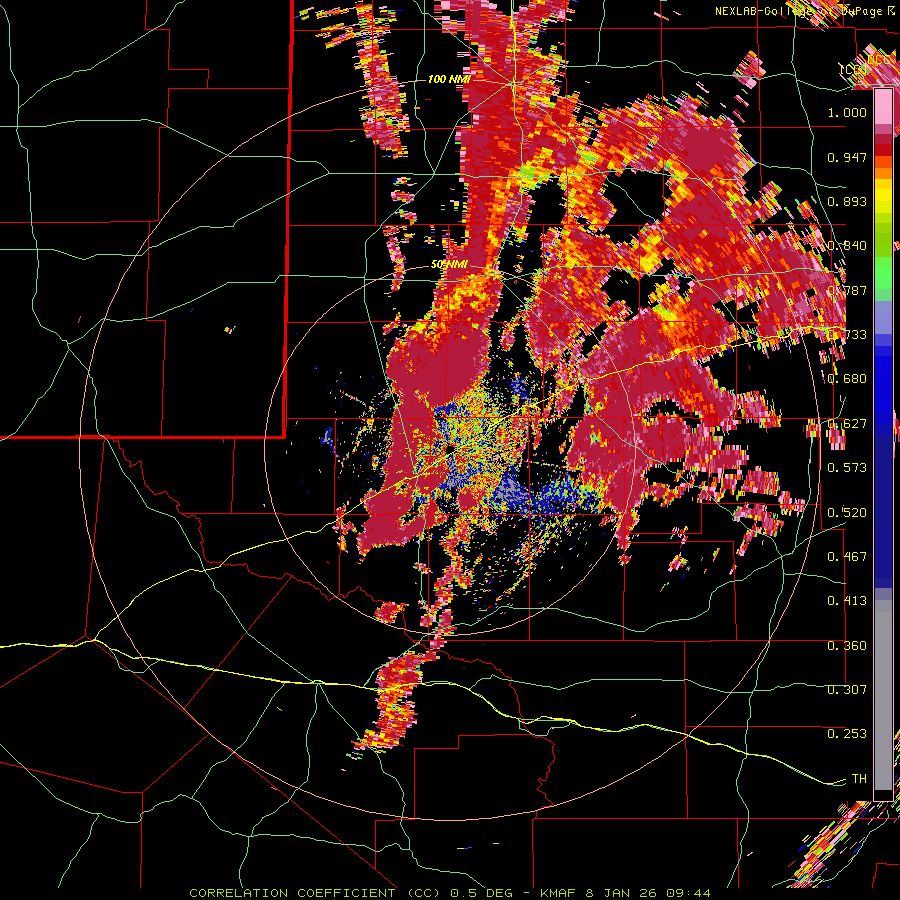
Task: Select the 1.000 value on the scale
Action: point(847,112)
